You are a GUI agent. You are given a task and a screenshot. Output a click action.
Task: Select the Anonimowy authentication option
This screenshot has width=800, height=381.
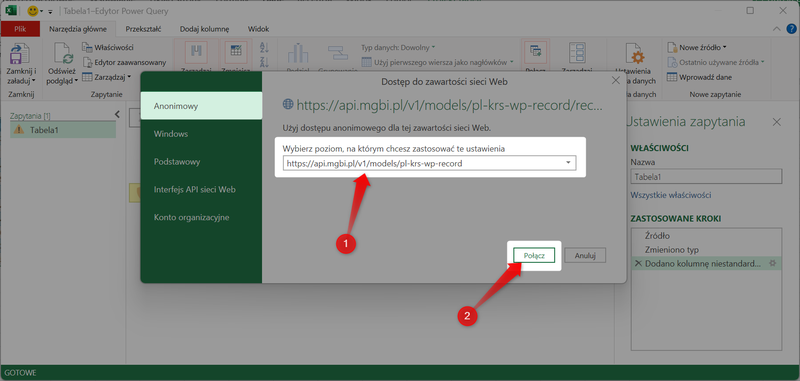[x=201, y=106]
